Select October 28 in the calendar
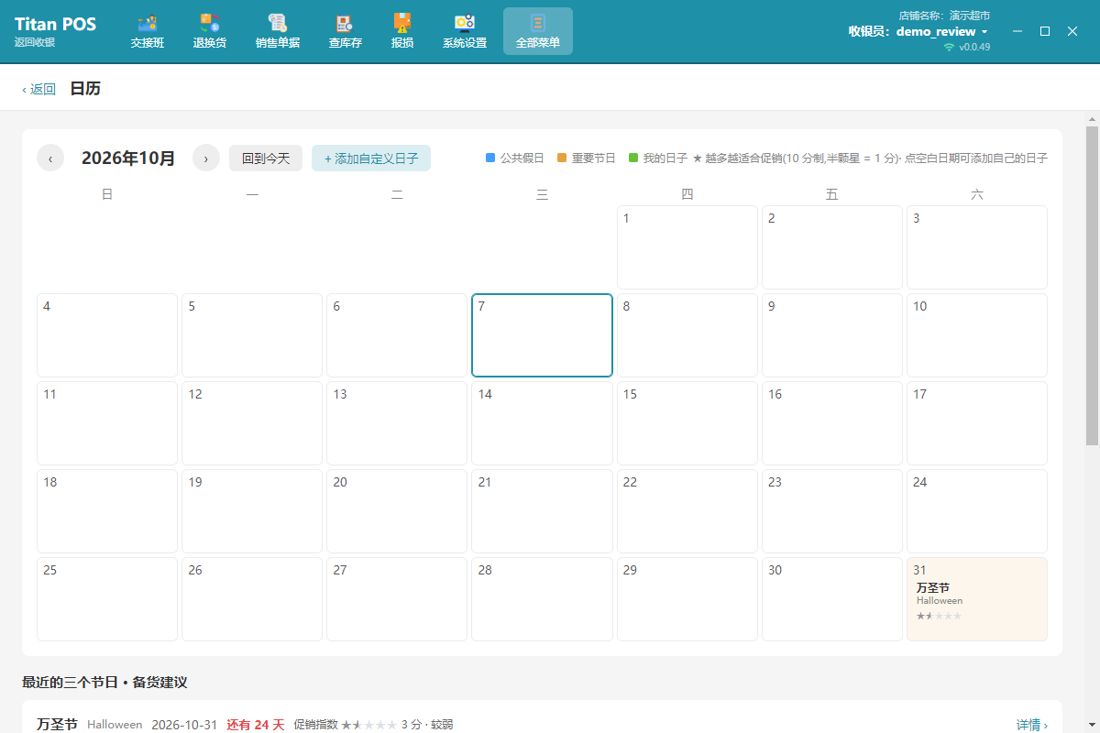Viewport: 1100px width, 733px height. pos(542,599)
